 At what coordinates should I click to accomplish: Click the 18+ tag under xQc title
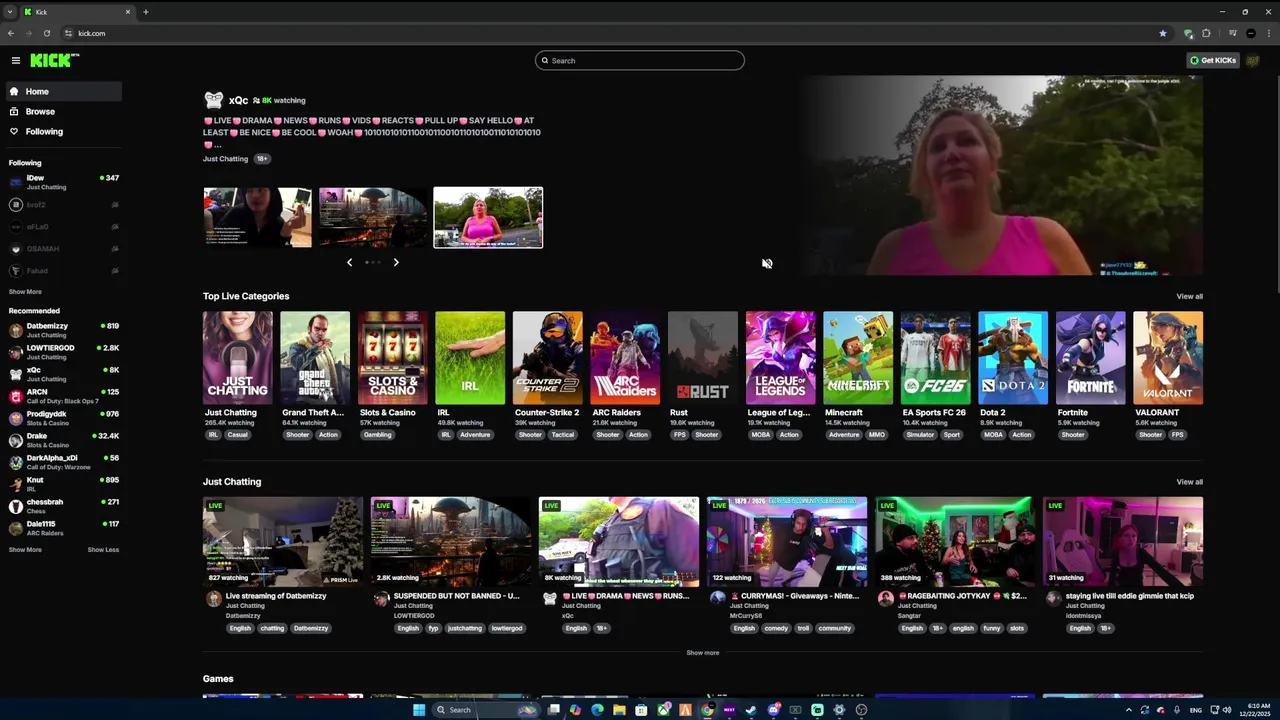(262, 159)
